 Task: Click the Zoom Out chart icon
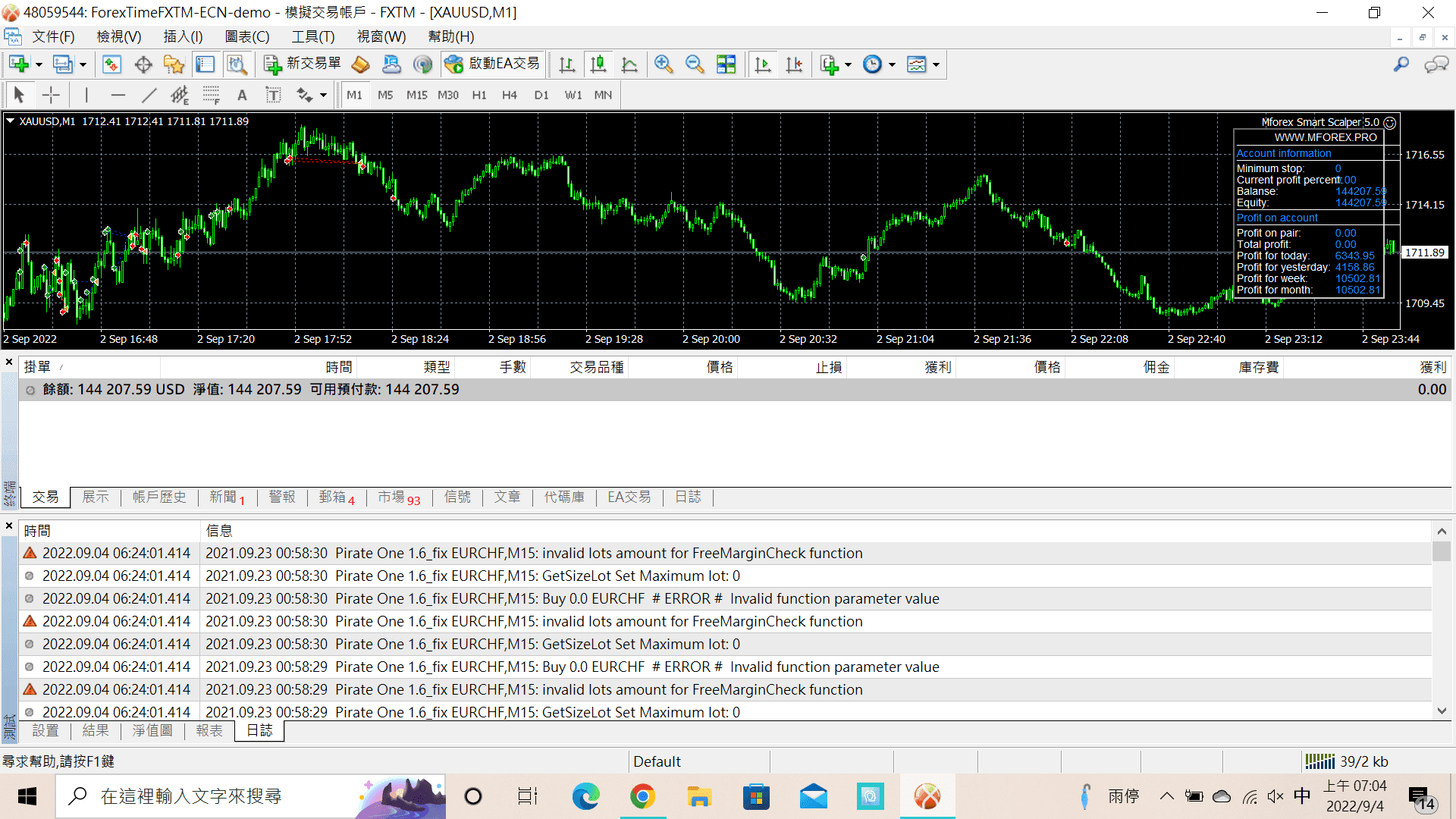(x=695, y=64)
